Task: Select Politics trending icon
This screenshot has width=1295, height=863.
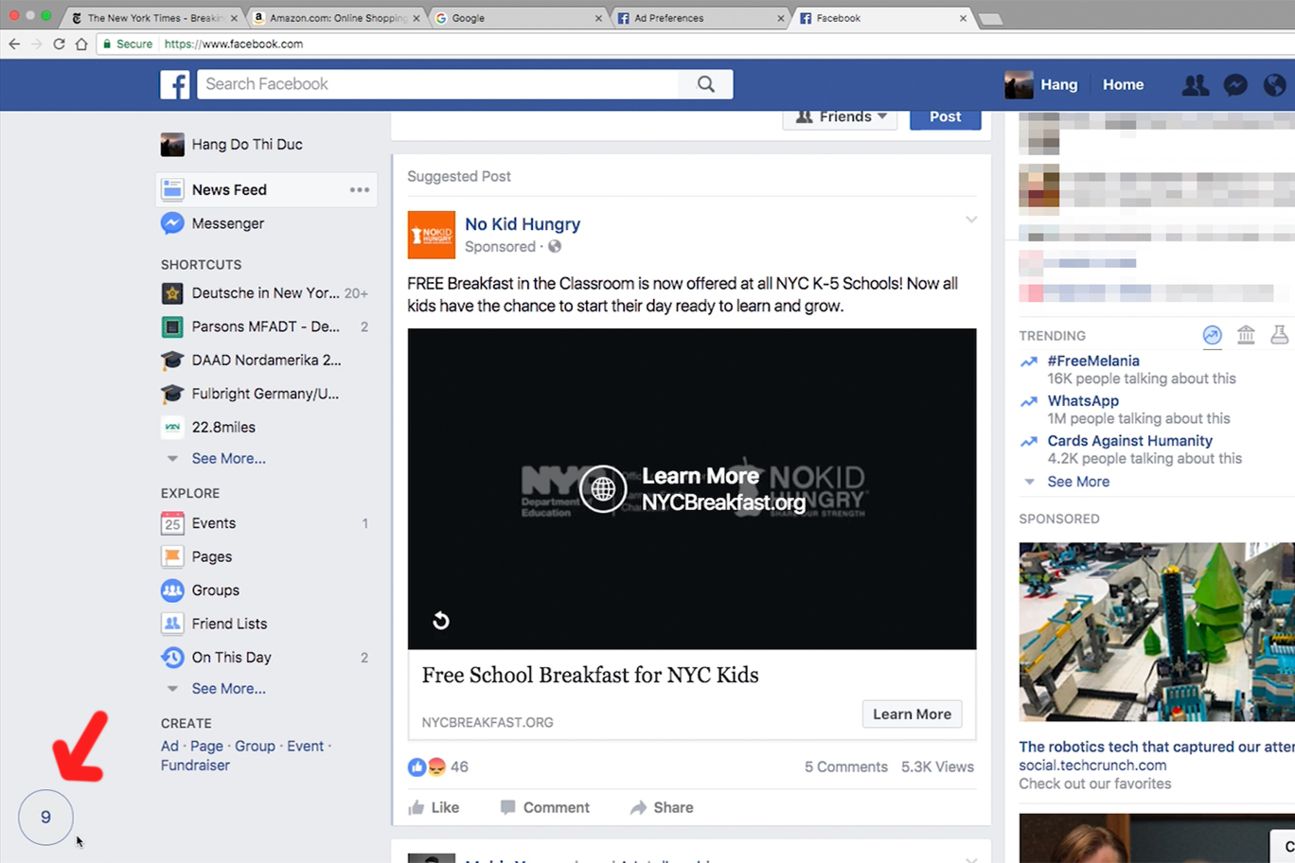Action: 1245,335
